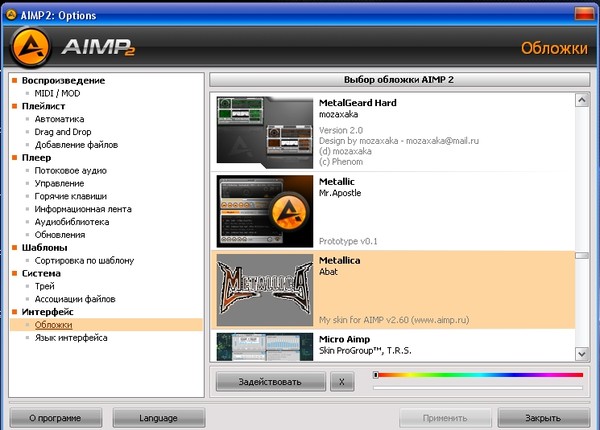Viewport: 600px width, 430px height.
Task: Click the Выбор обложки AIMP 2 header
Action: [x=399, y=80]
